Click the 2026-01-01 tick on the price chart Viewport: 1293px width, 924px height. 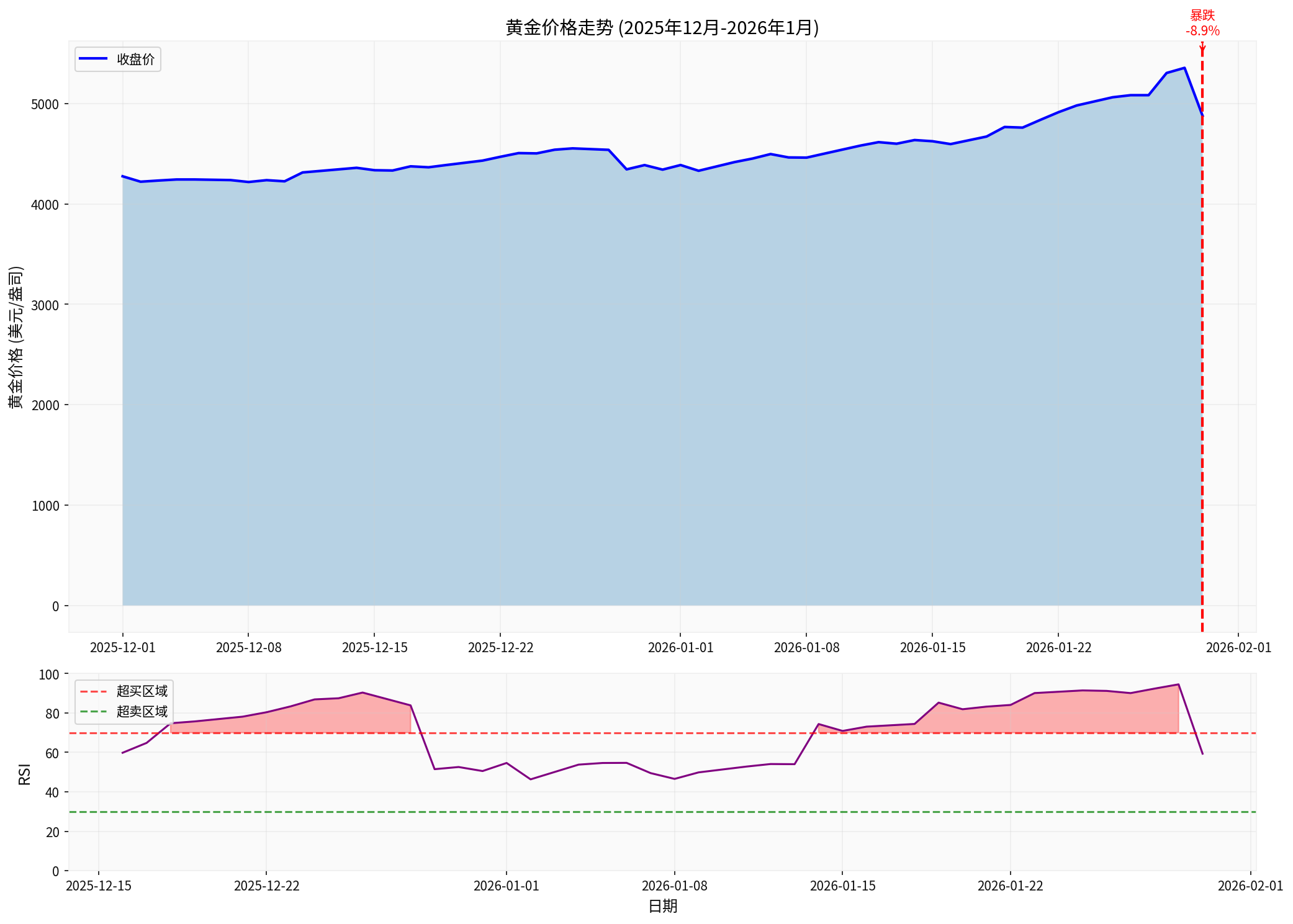(x=680, y=648)
